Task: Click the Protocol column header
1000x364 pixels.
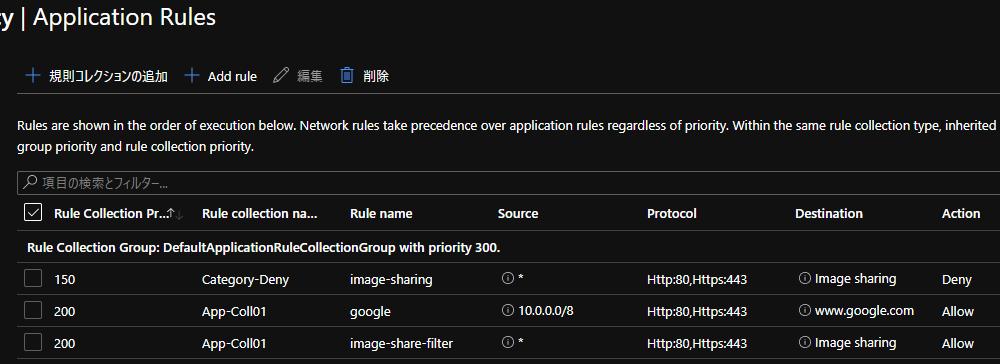Action: pos(672,214)
